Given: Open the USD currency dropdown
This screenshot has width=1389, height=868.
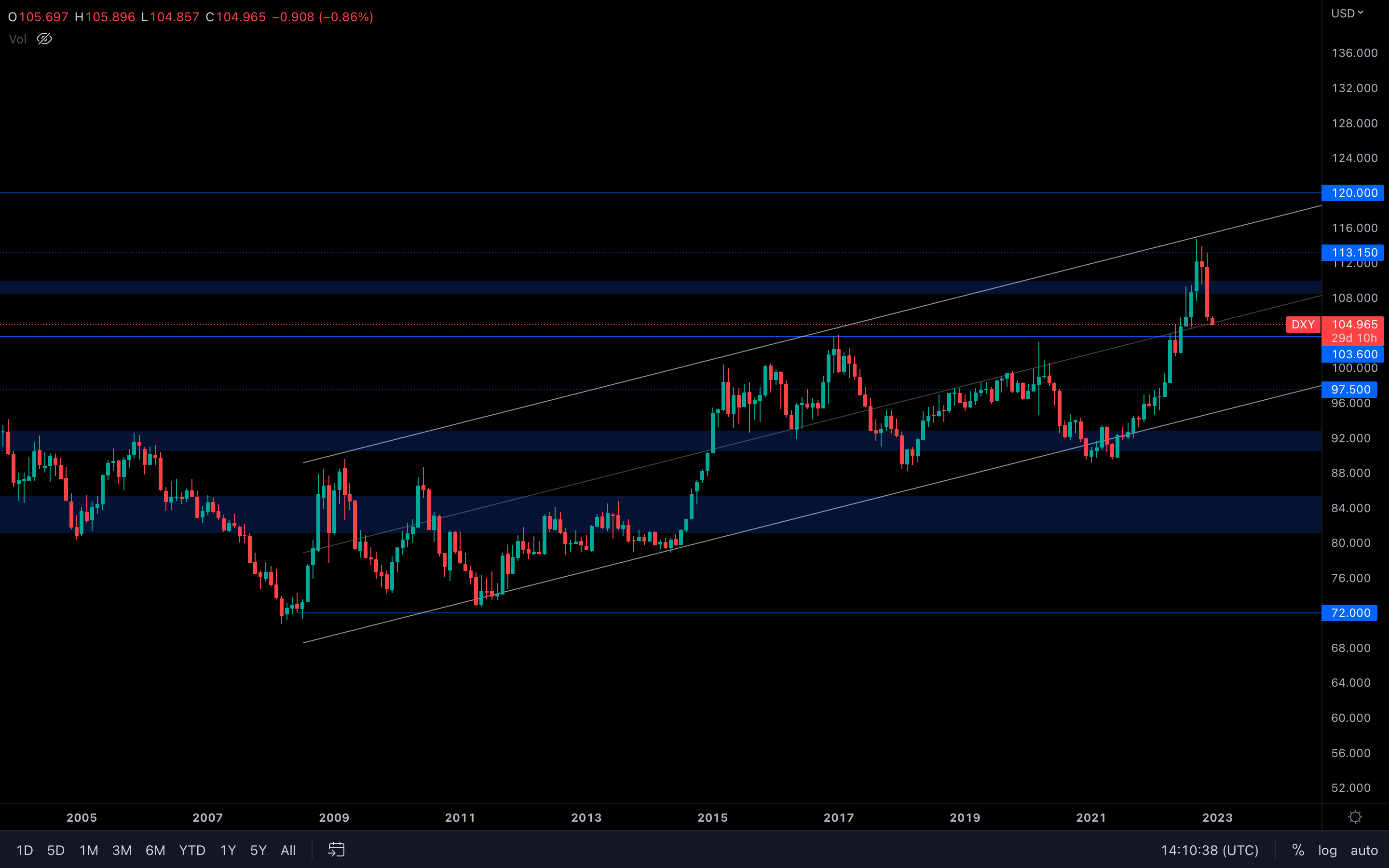Looking at the screenshot, I should [1347, 13].
